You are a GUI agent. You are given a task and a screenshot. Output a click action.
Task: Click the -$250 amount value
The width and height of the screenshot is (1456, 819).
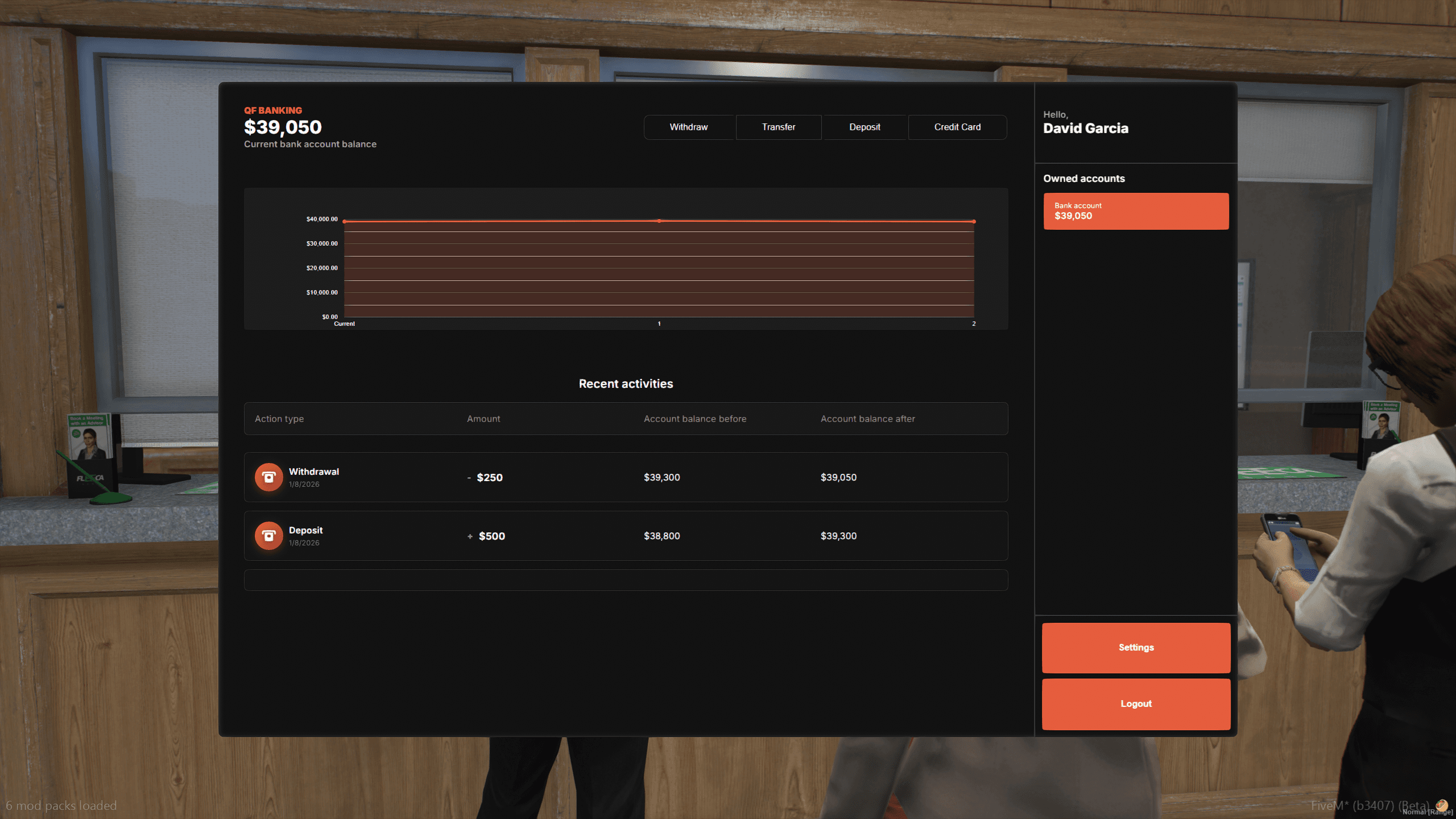(485, 478)
